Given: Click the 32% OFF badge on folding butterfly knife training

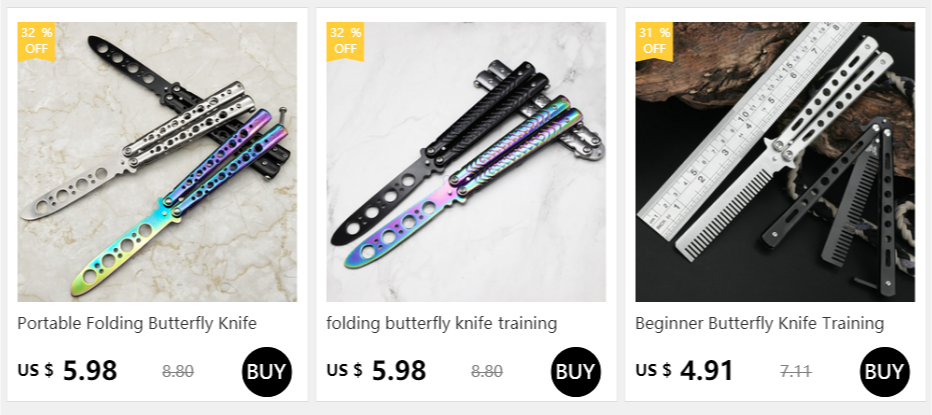Looking at the screenshot, I should tap(345, 41).
